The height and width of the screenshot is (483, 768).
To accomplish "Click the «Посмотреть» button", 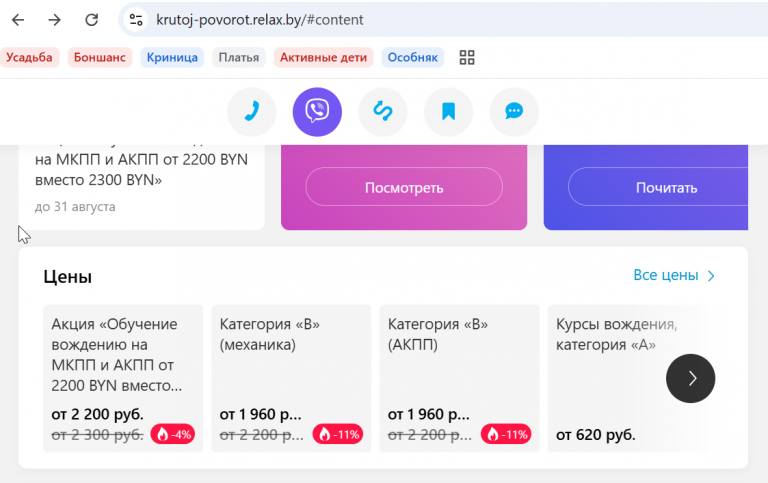I will click(404, 187).
